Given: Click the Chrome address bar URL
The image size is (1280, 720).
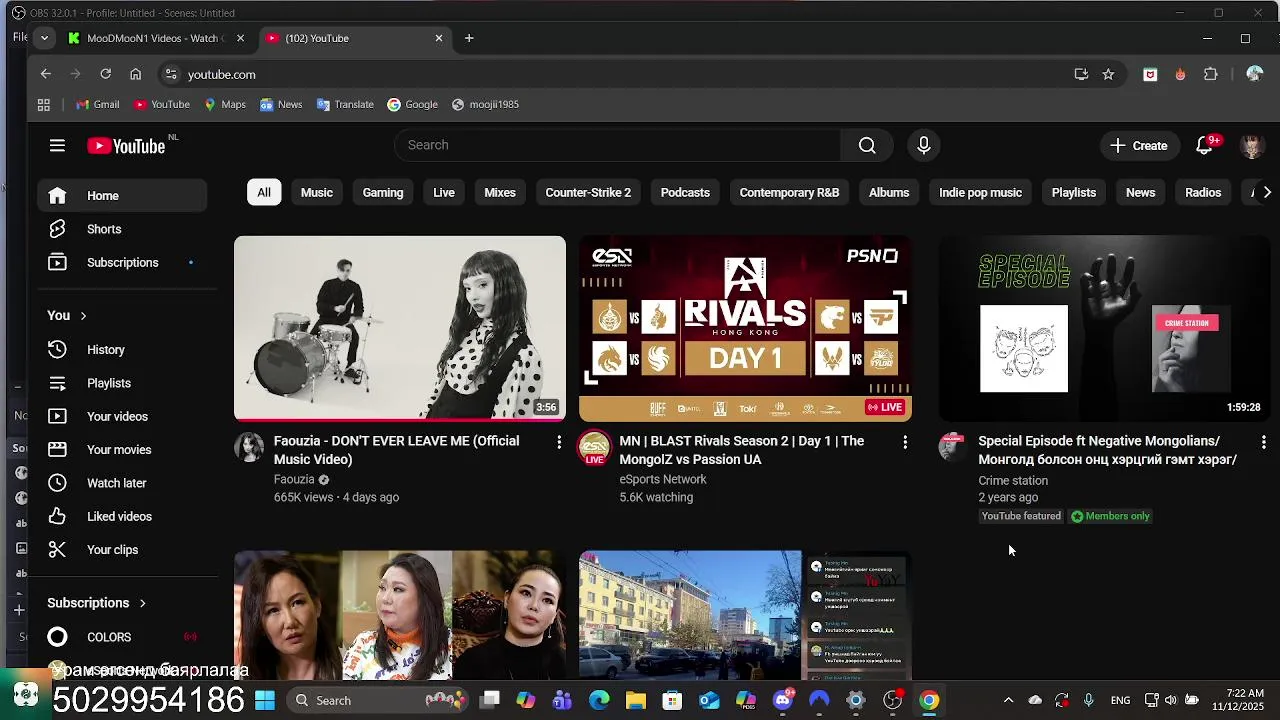Looking at the screenshot, I should [222, 74].
